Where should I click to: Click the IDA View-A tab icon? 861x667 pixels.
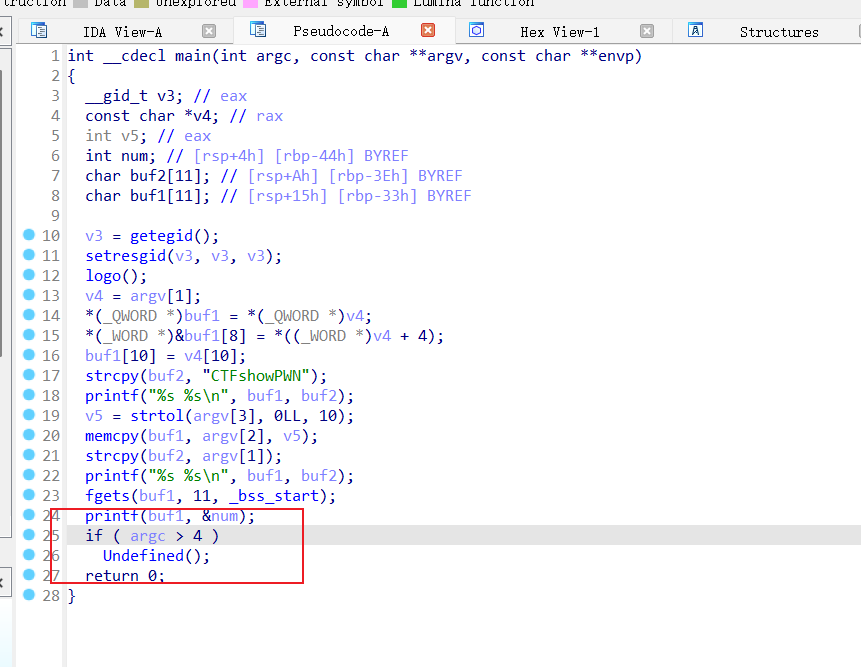click(x=40, y=31)
